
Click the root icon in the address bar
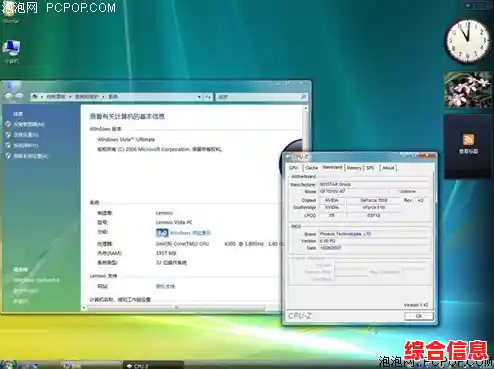35,97
